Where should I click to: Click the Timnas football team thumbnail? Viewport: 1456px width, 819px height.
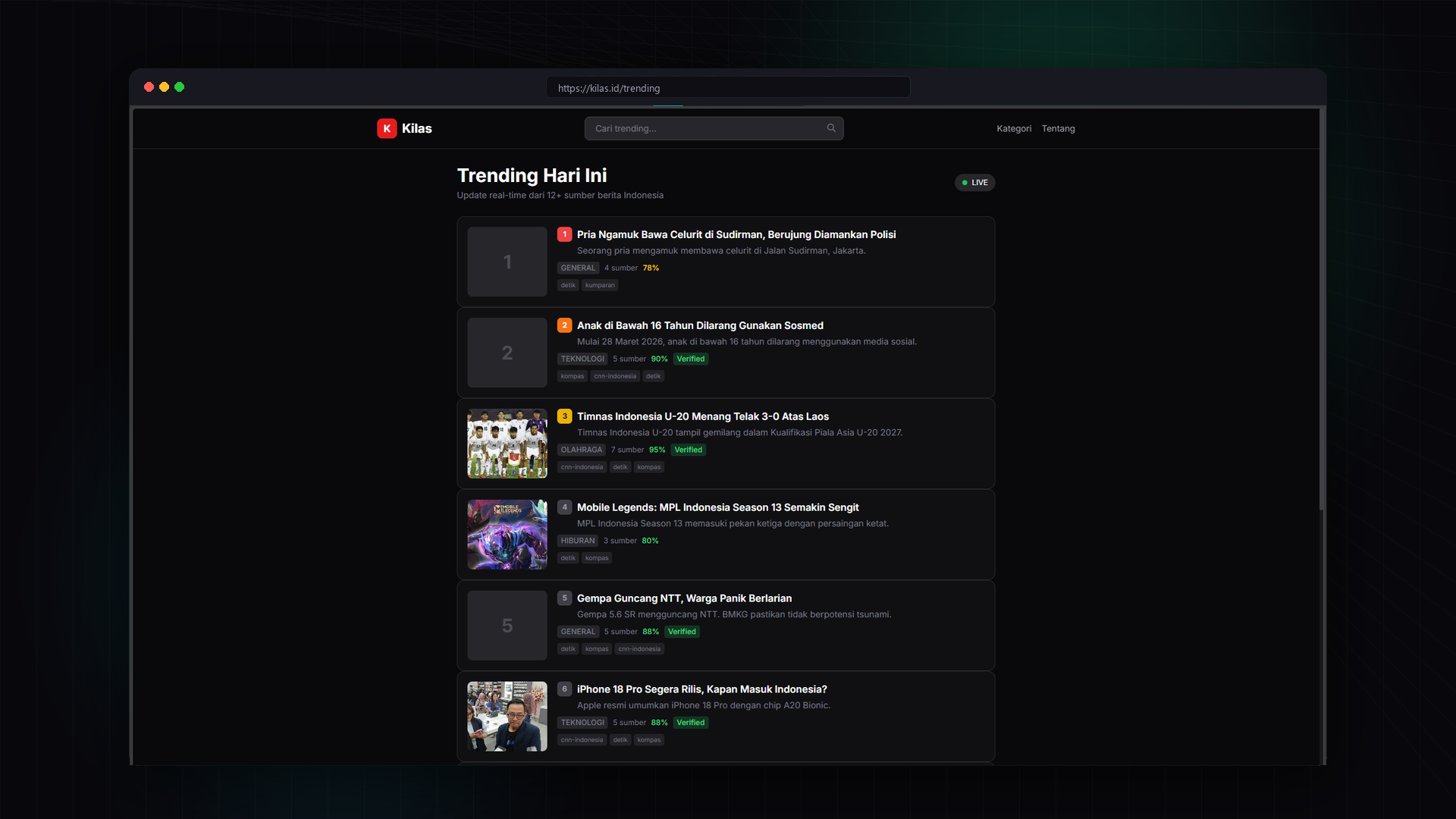pos(507,444)
